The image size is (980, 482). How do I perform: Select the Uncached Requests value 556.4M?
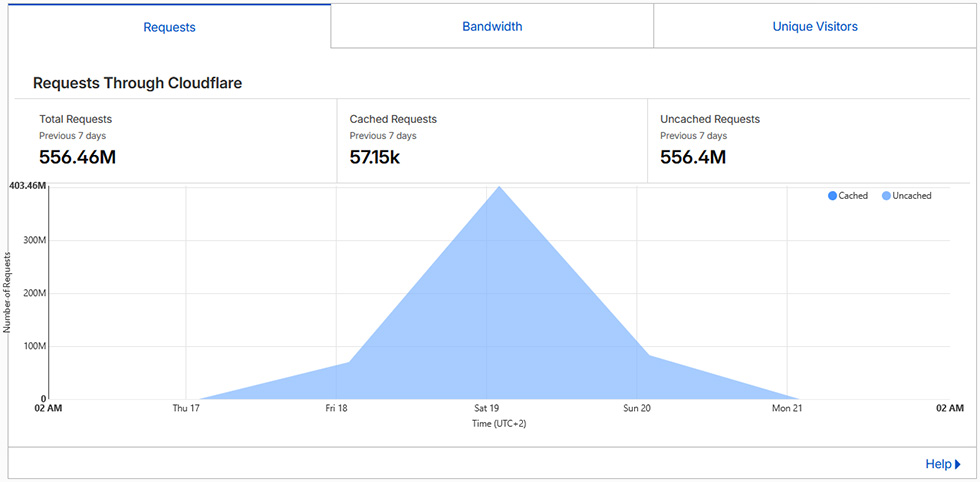(693, 157)
